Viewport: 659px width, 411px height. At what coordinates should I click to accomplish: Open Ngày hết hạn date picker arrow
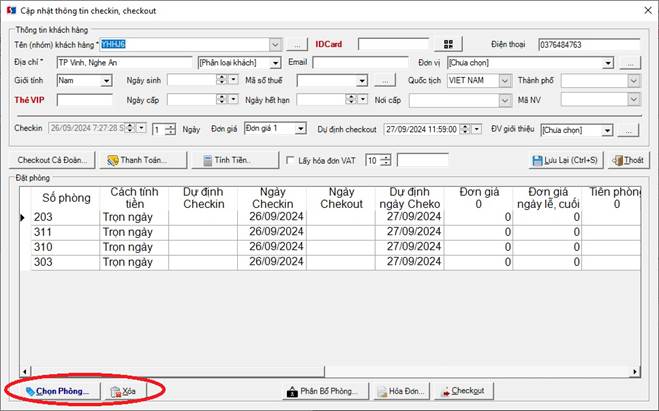tap(363, 99)
